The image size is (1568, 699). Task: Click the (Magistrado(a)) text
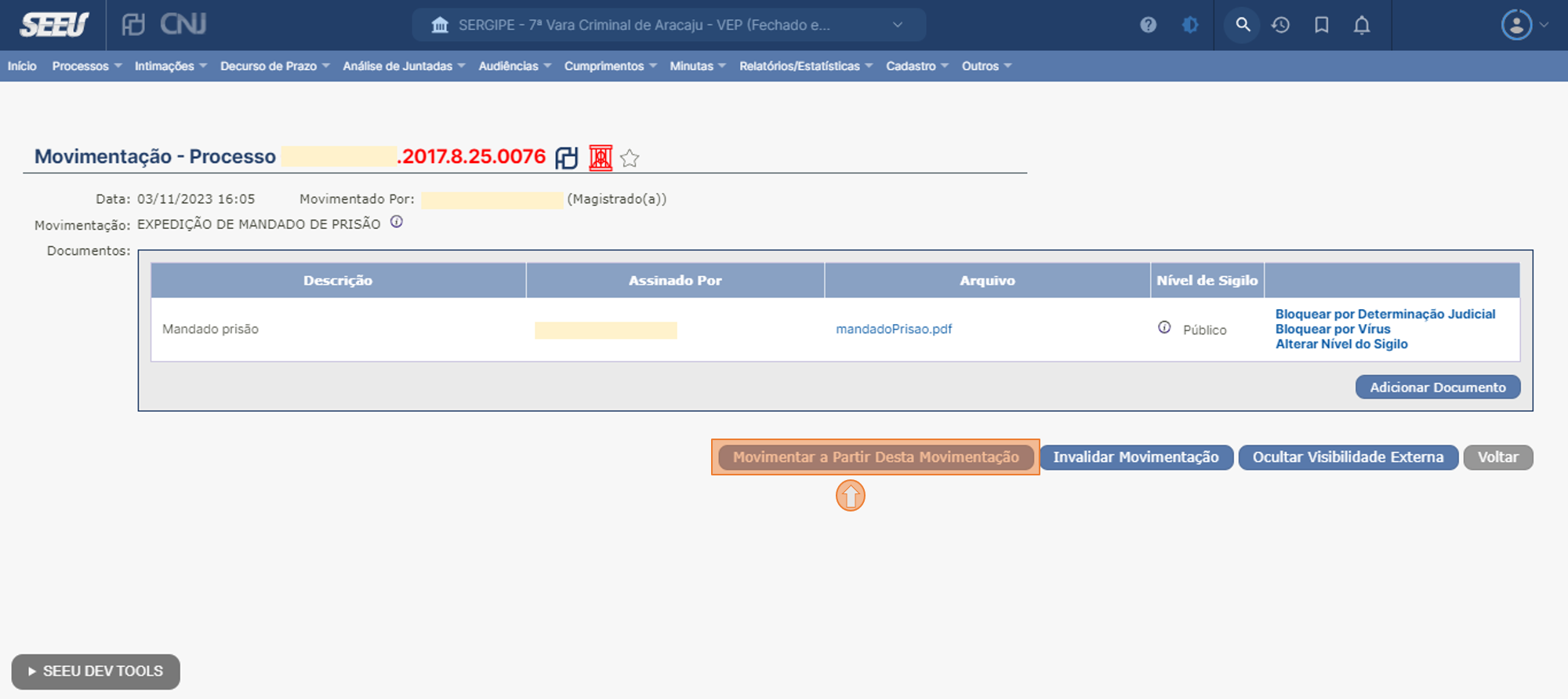click(x=617, y=199)
